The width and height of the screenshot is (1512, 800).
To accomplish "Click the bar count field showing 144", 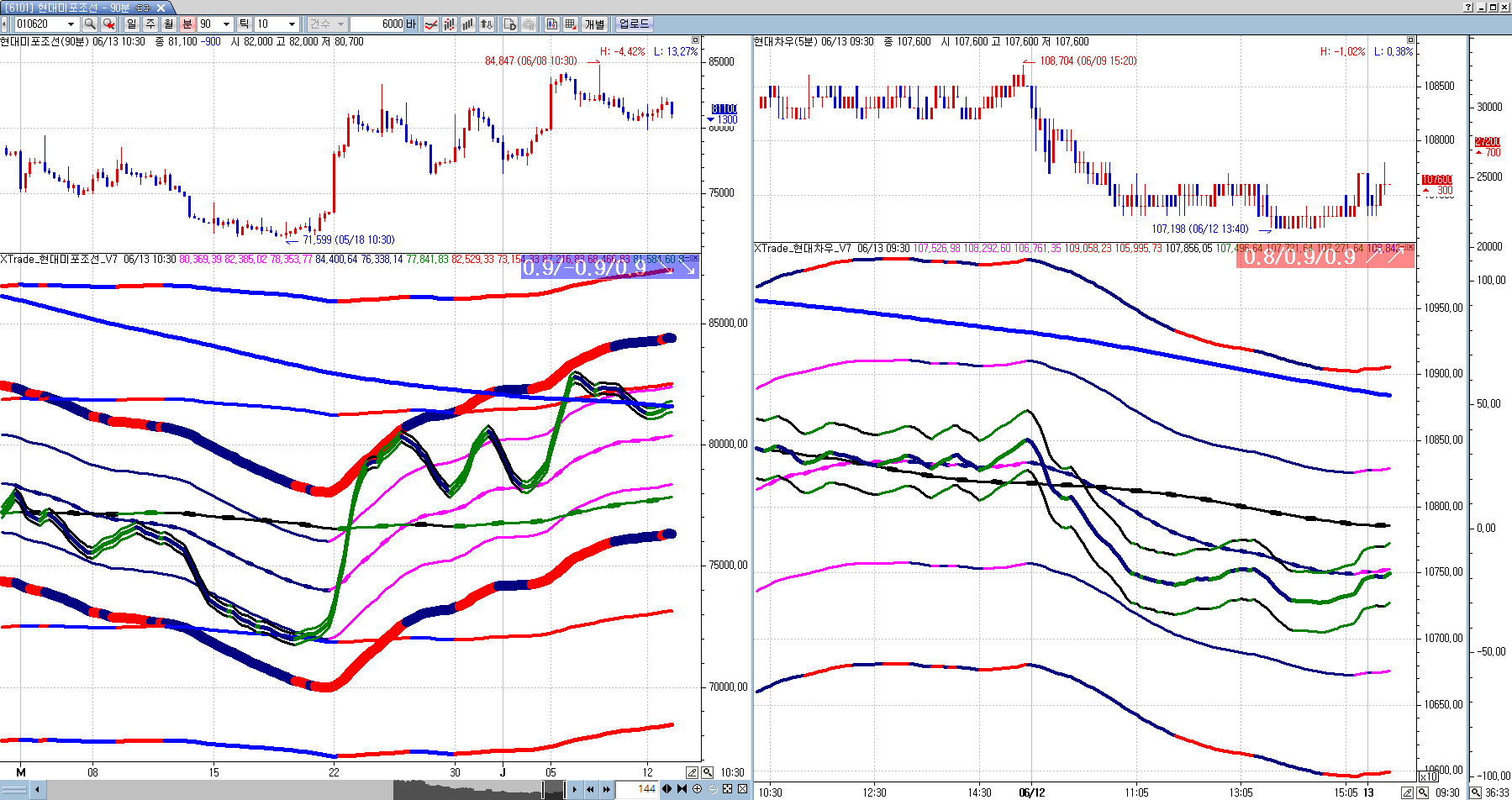I will point(638,789).
